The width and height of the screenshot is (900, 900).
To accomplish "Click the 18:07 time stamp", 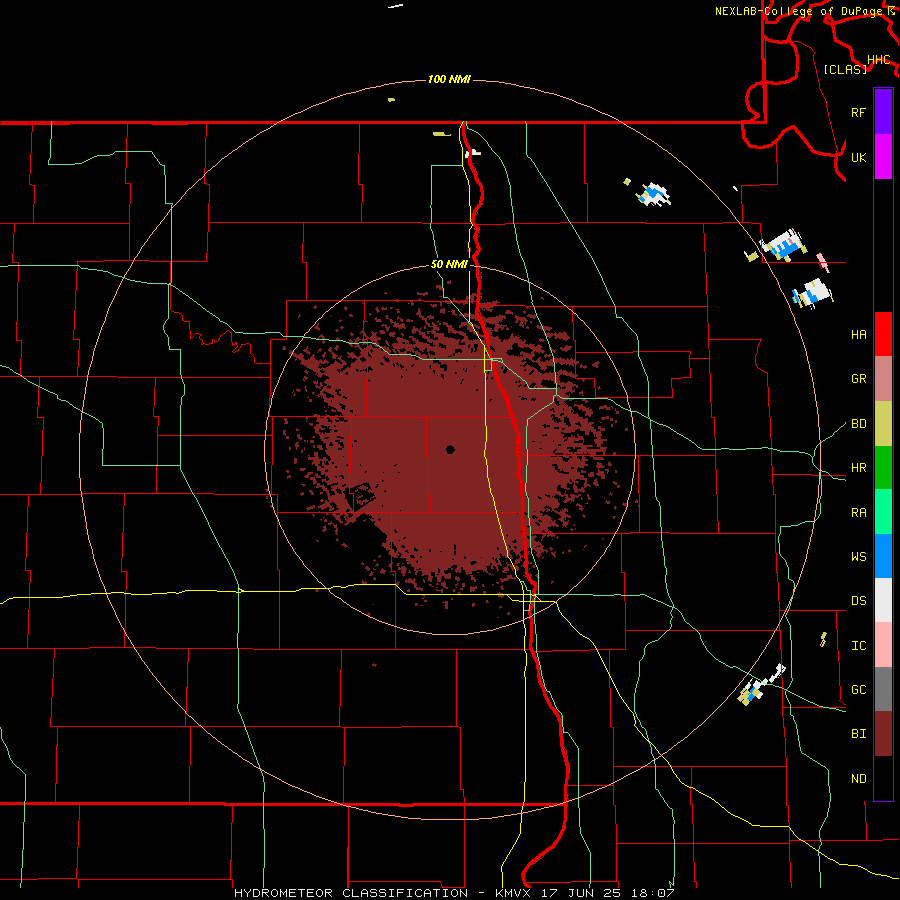I will pyautogui.click(x=653, y=893).
